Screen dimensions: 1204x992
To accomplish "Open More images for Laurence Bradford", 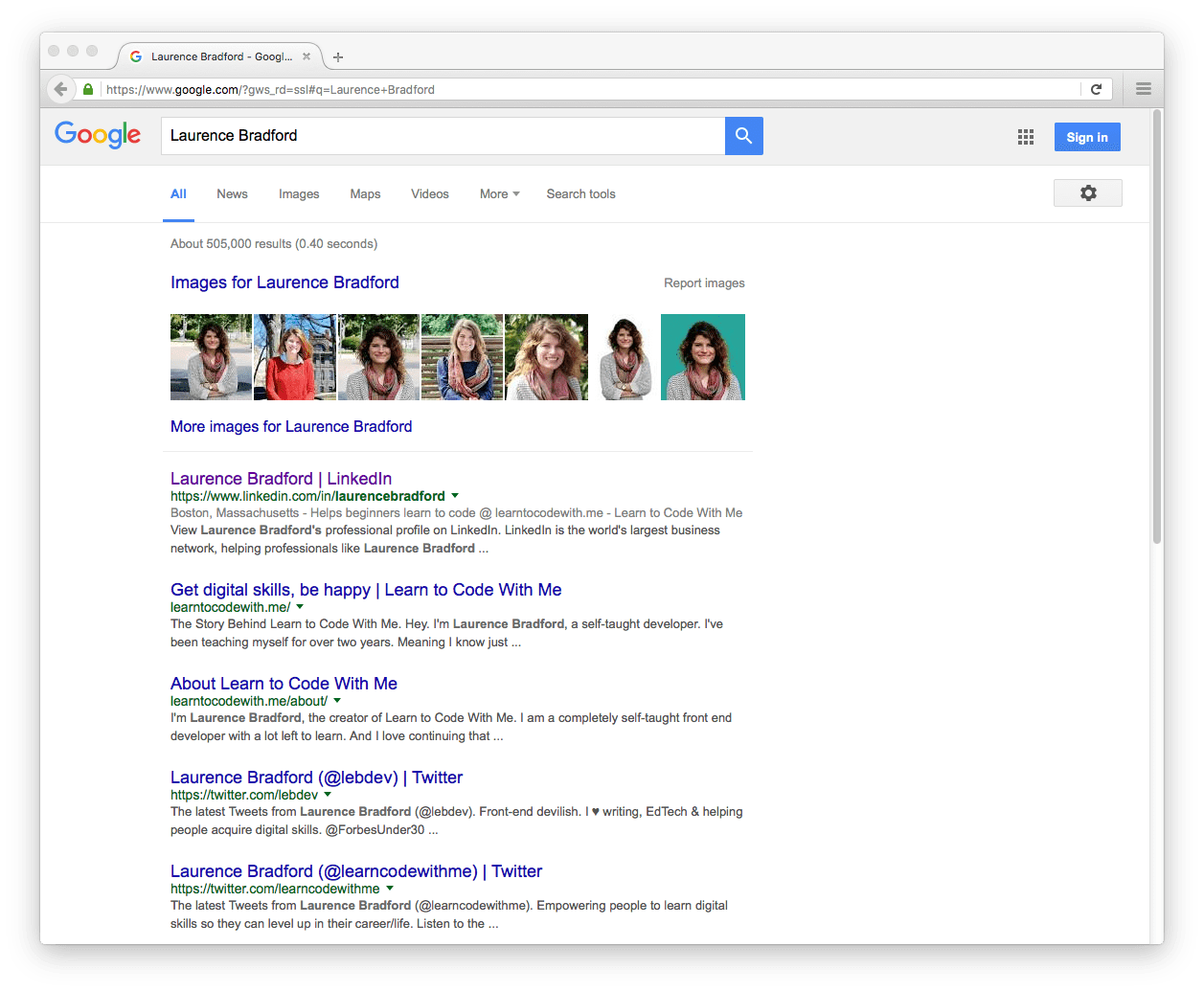I will (x=291, y=426).
